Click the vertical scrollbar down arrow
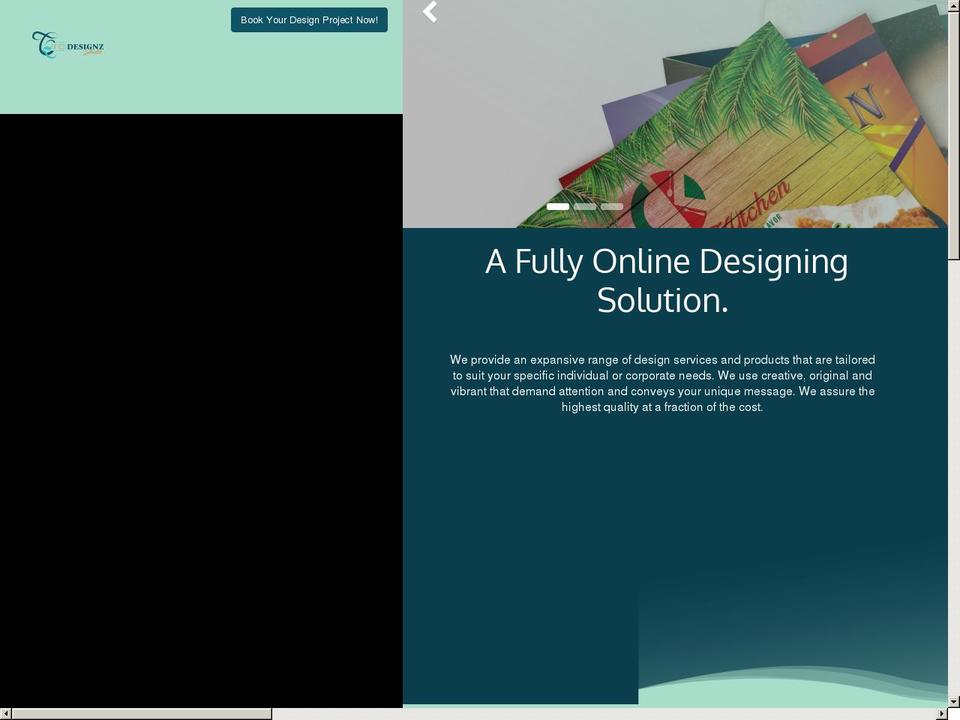Image resolution: width=960 pixels, height=720 pixels. 954,702
